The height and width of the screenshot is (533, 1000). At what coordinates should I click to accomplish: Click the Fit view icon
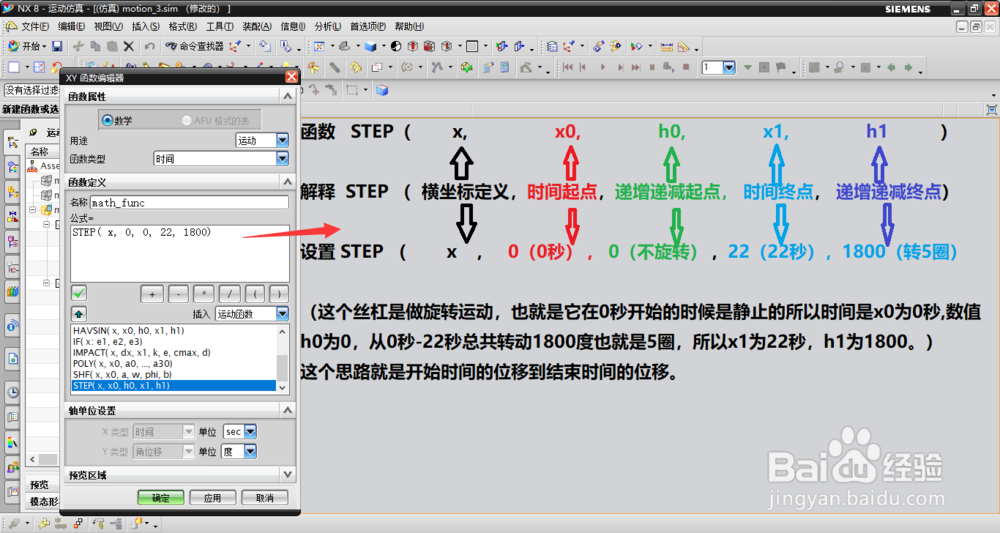(319, 46)
